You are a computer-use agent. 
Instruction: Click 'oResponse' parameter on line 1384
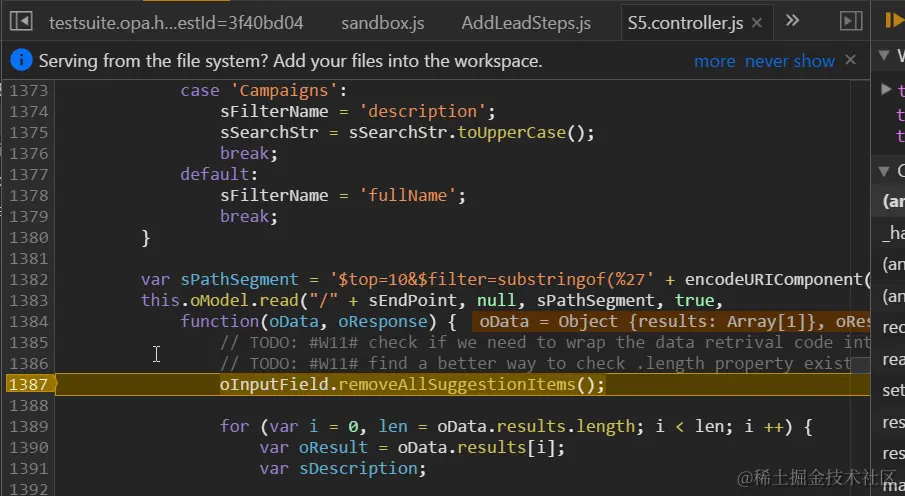(x=383, y=322)
